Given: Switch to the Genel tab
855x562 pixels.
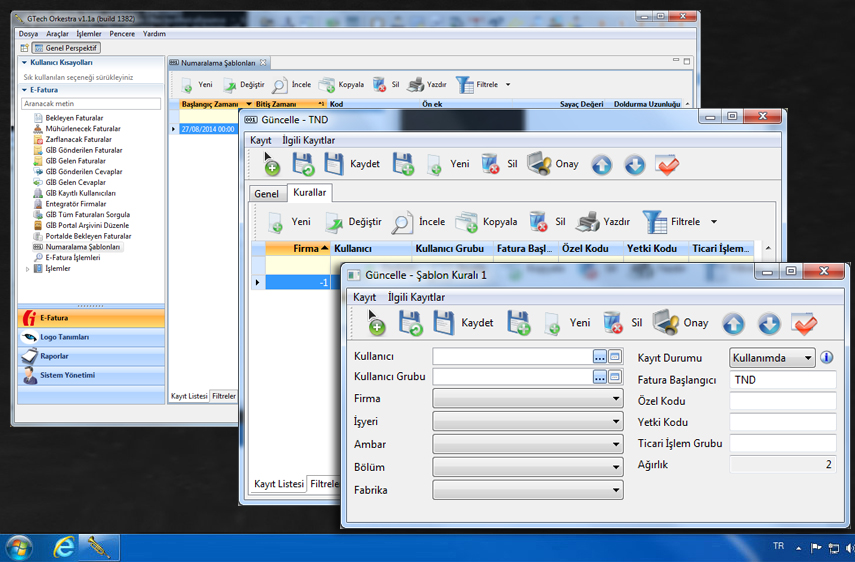Looking at the screenshot, I should 267,194.
